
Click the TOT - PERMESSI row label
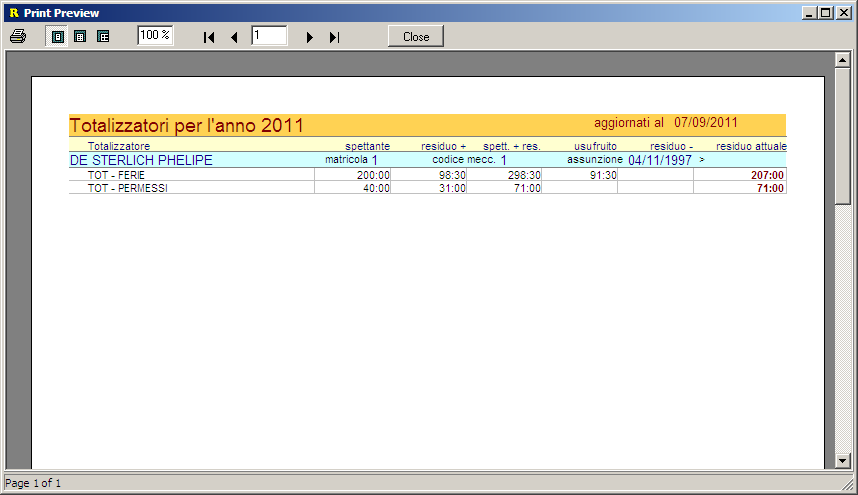(x=127, y=188)
